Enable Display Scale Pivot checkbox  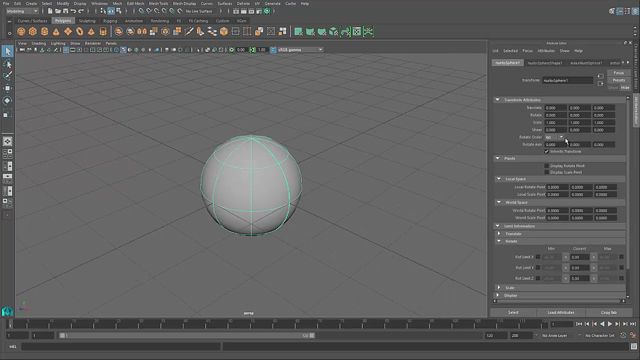click(x=547, y=172)
